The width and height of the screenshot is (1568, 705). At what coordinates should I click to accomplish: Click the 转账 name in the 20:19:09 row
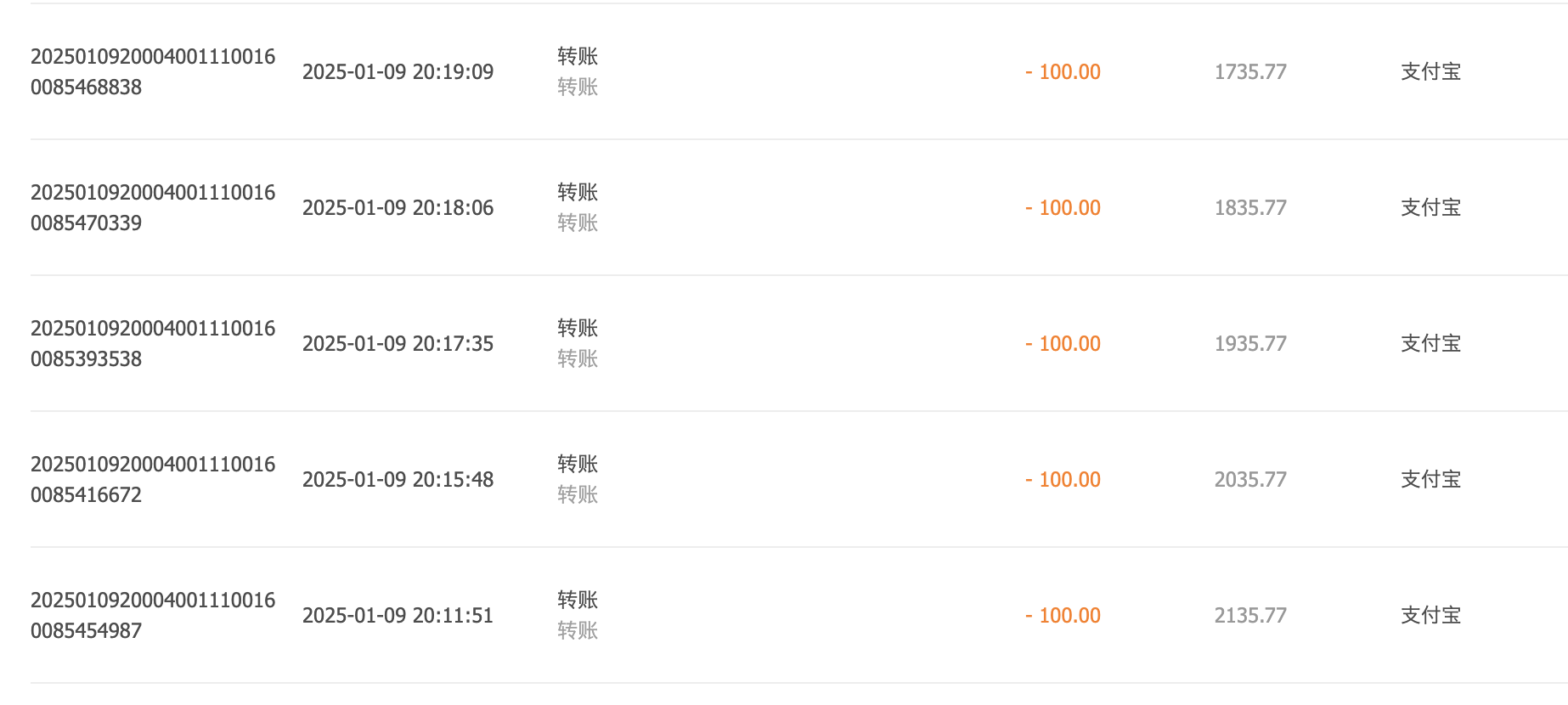coord(578,56)
